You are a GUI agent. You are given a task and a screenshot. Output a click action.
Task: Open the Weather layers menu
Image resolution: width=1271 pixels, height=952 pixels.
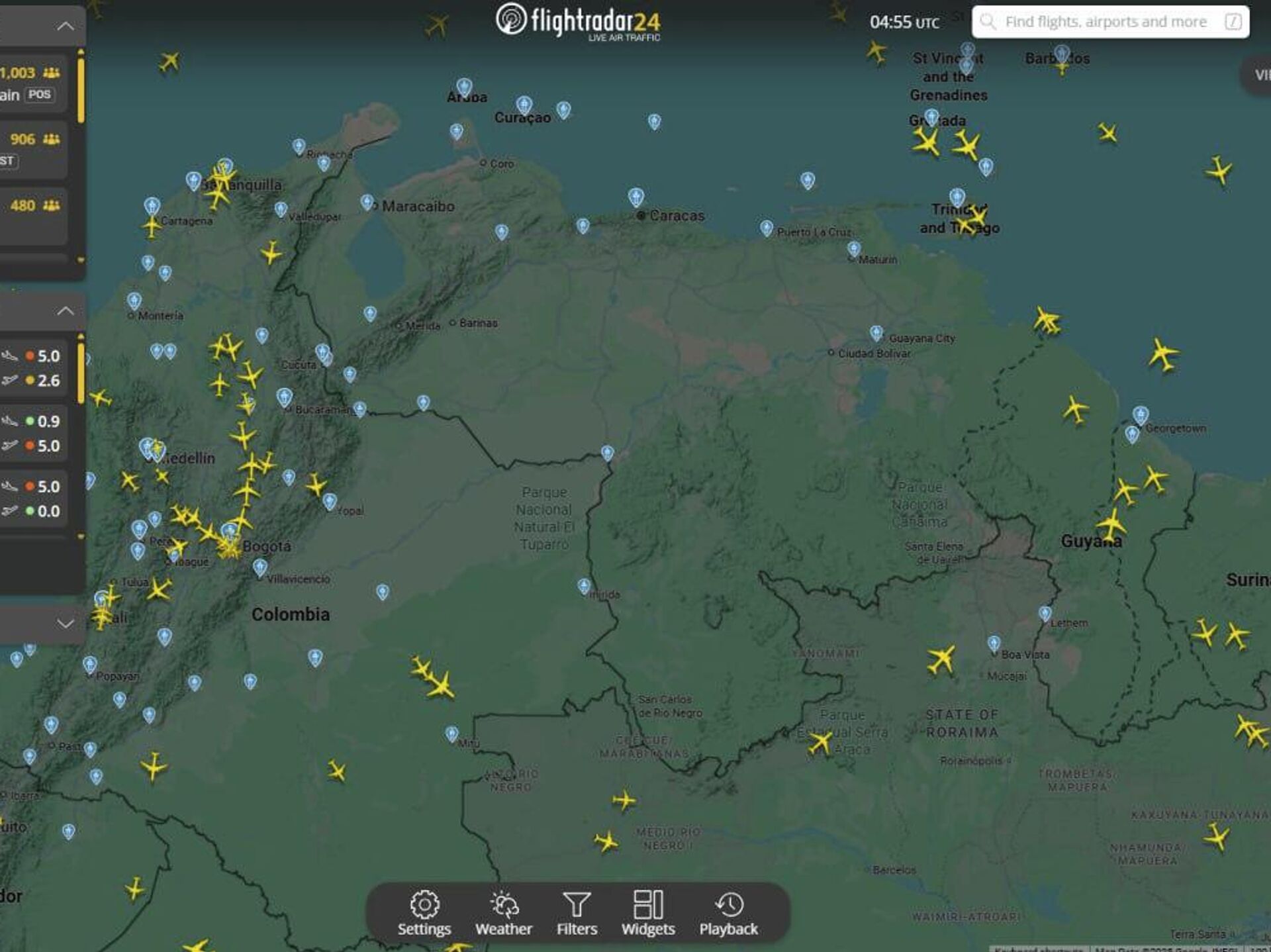tap(504, 914)
